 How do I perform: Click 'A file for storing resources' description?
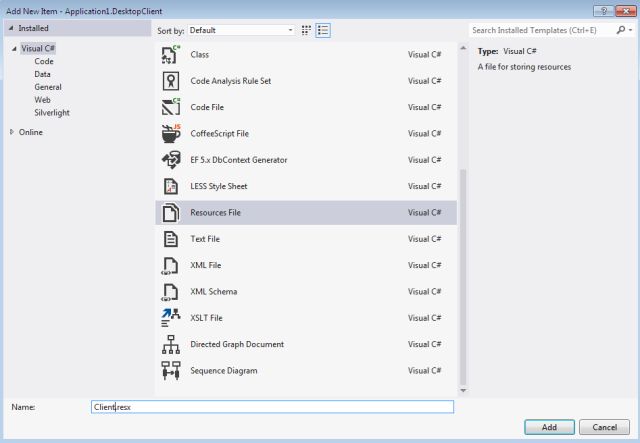pos(524,67)
